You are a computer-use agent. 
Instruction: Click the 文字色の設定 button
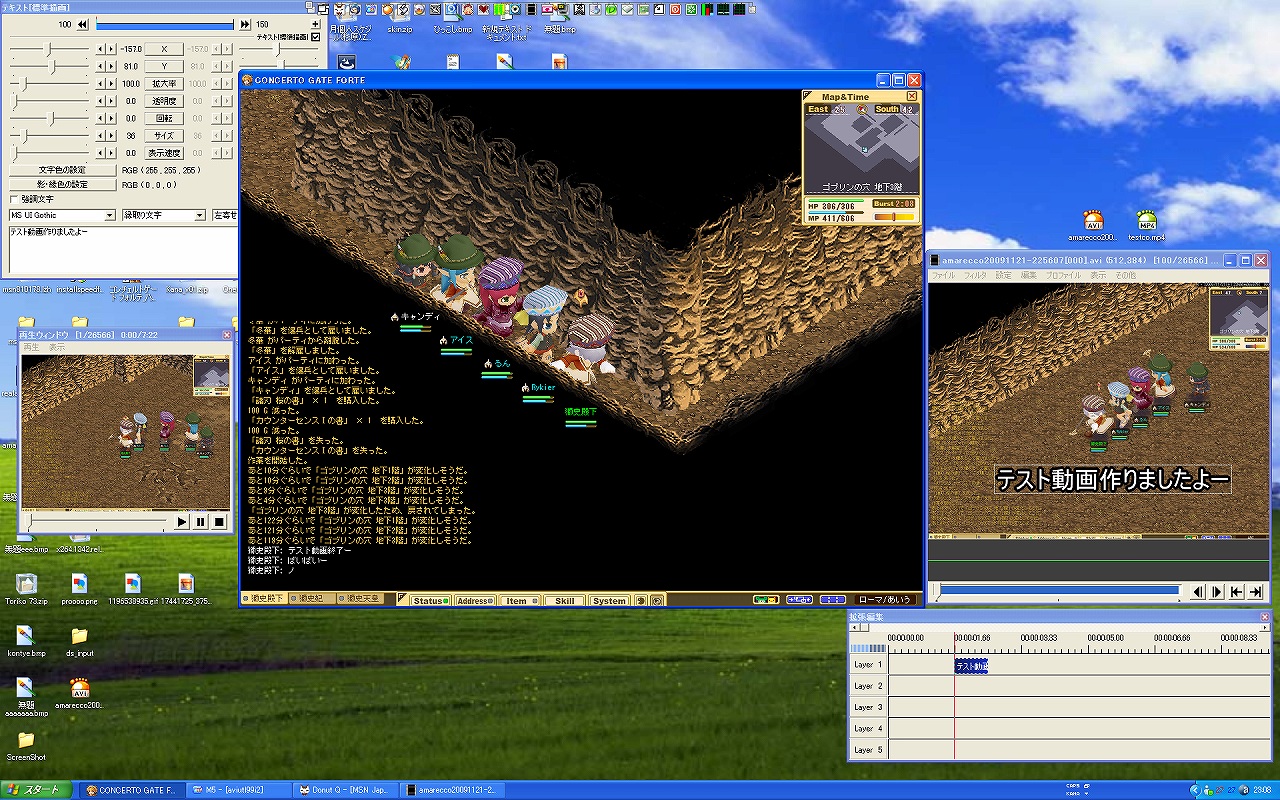(x=62, y=170)
